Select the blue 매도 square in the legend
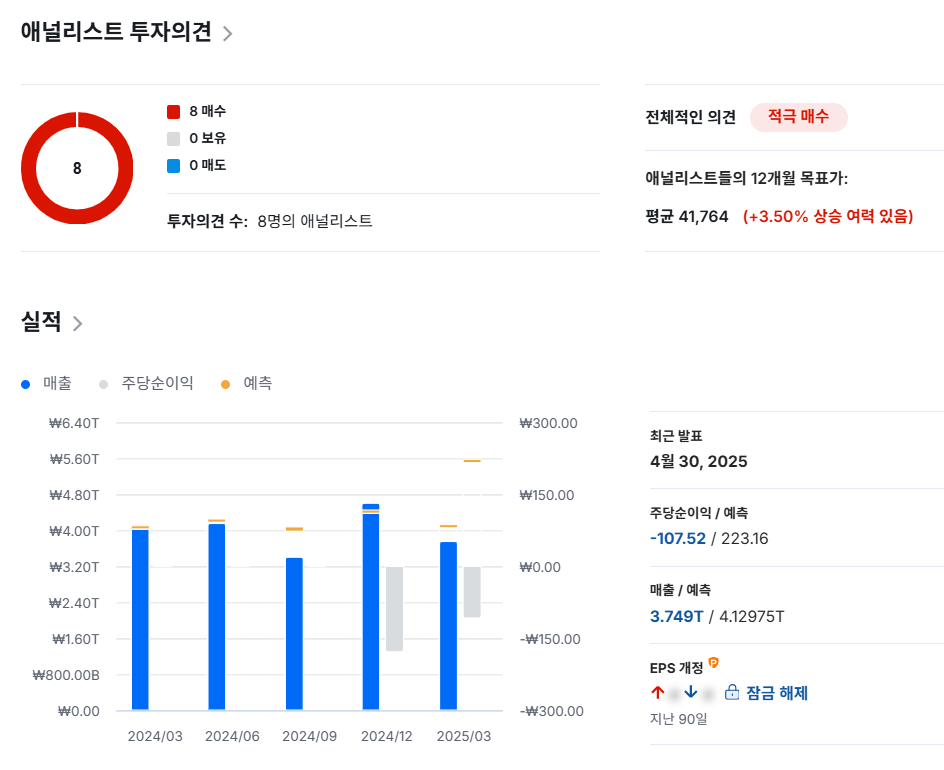 [171, 166]
